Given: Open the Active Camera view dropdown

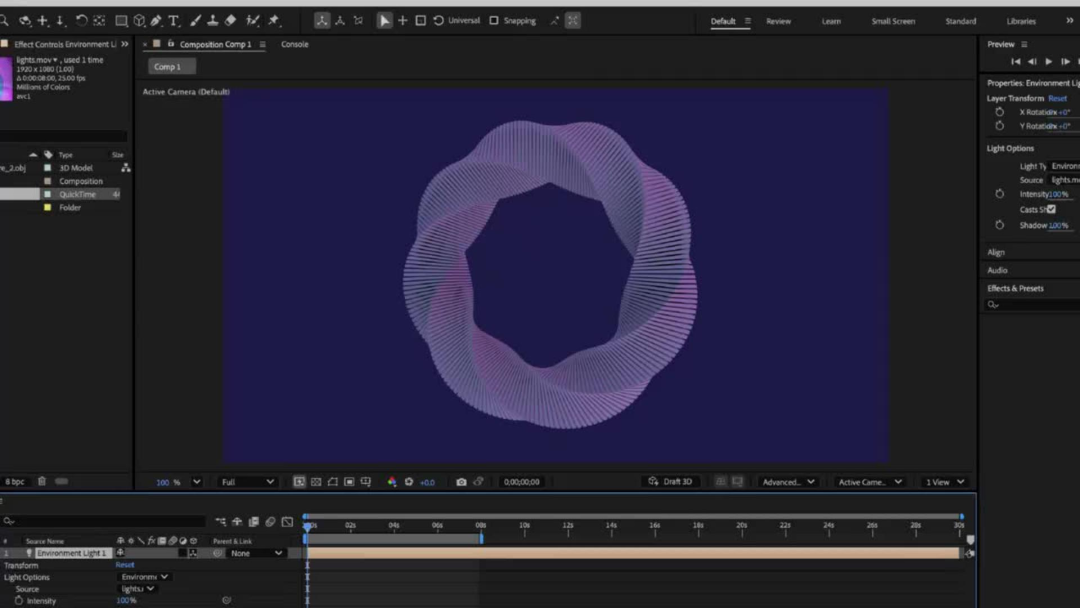Looking at the screenshot, I should pos(868,481).
